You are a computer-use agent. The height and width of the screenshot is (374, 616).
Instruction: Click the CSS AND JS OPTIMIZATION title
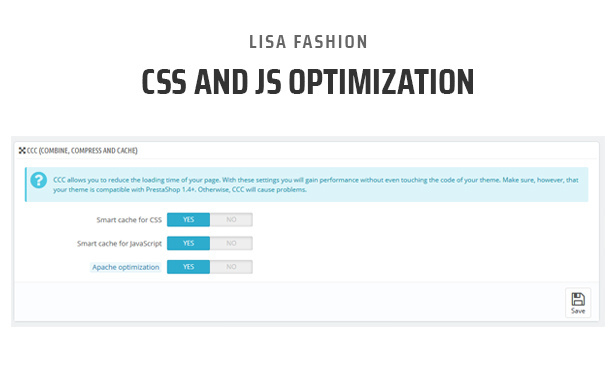pyautogui.click(x=308, y=82)
